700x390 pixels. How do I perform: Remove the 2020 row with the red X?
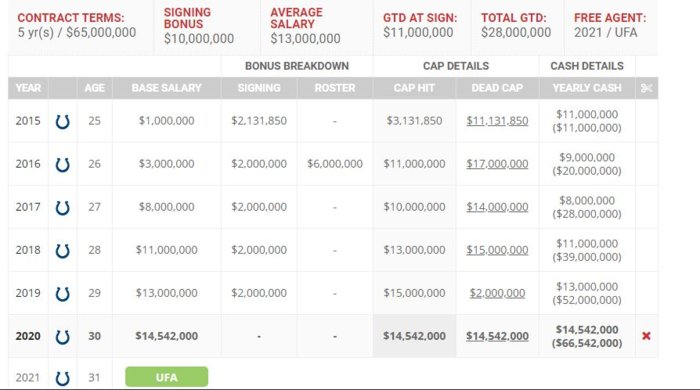646,336
